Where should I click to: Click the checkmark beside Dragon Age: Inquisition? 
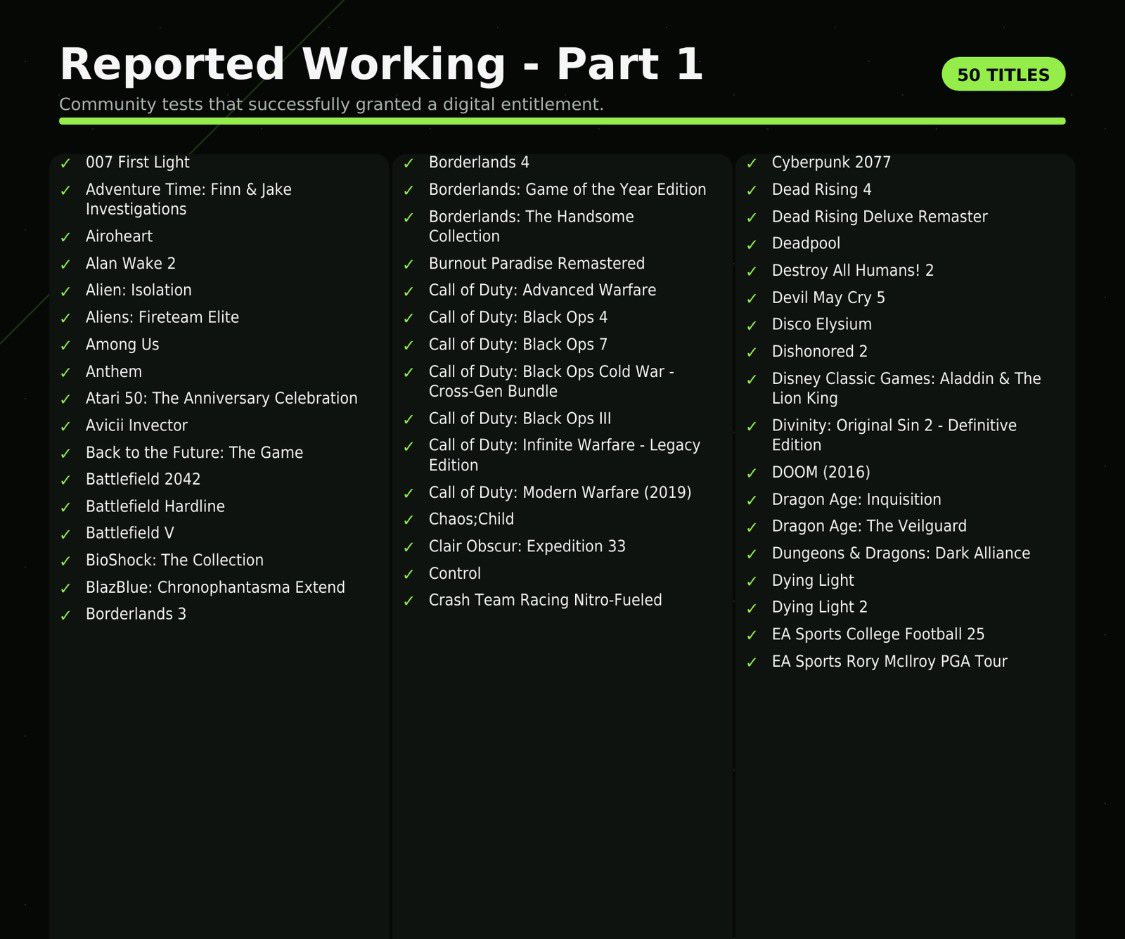pos(751,501)
